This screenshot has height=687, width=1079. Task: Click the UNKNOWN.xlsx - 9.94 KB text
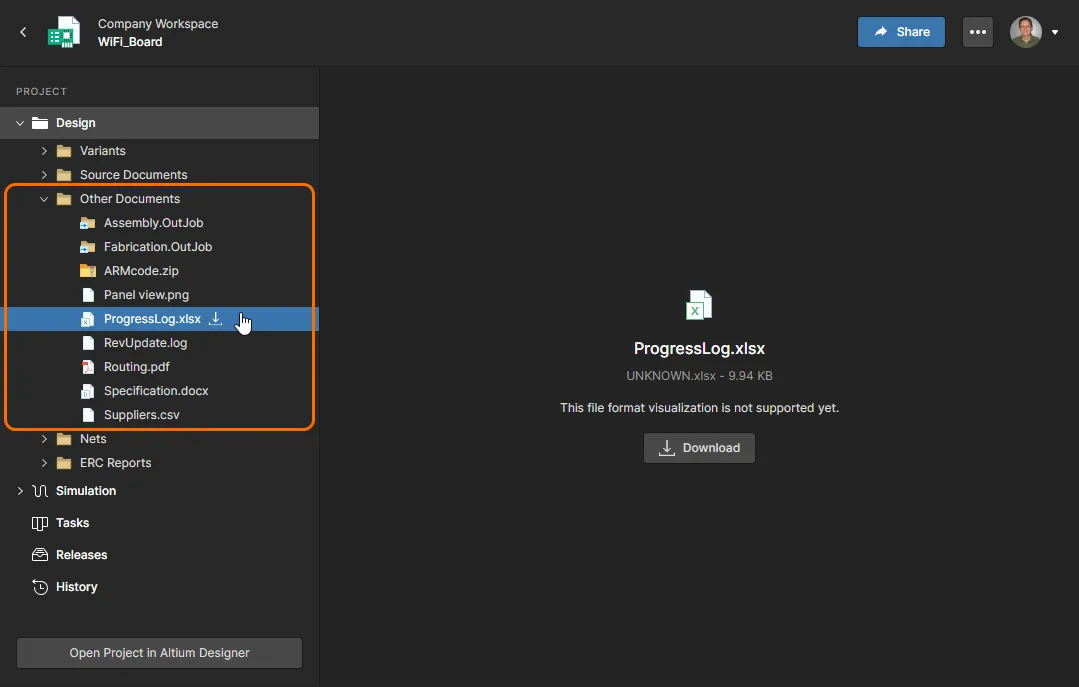[699, 376]
